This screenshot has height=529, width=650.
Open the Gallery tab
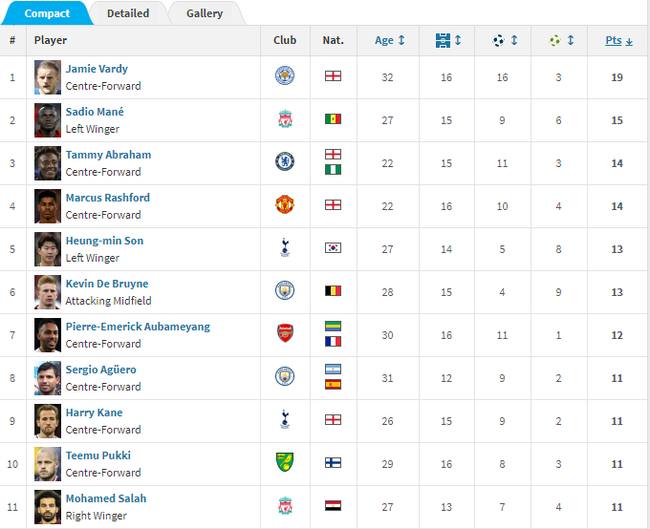point(204,13)
